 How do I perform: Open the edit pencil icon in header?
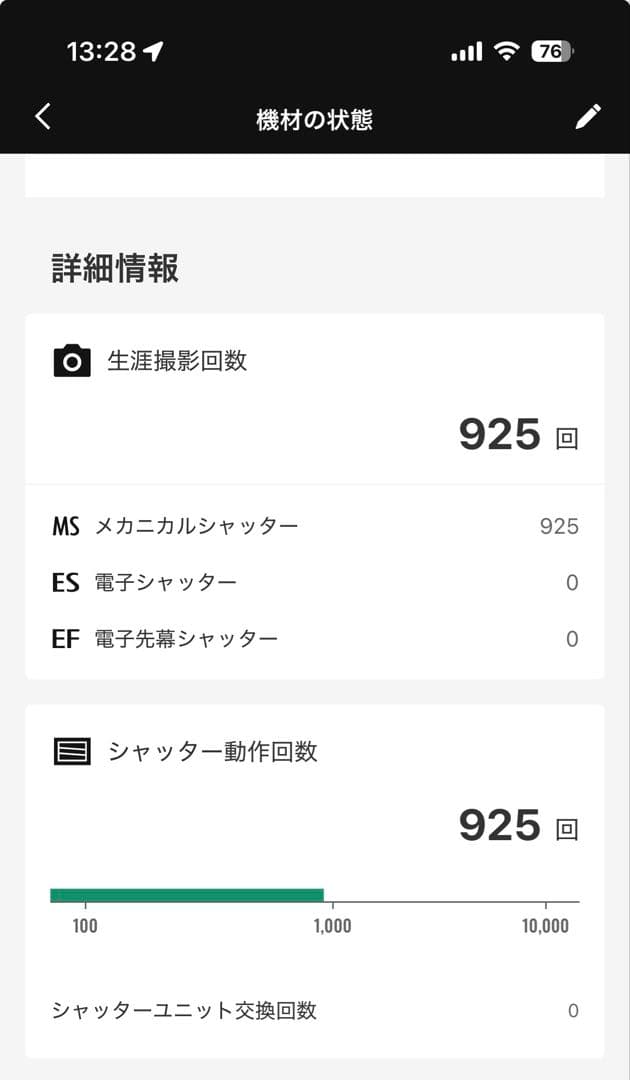588,116
